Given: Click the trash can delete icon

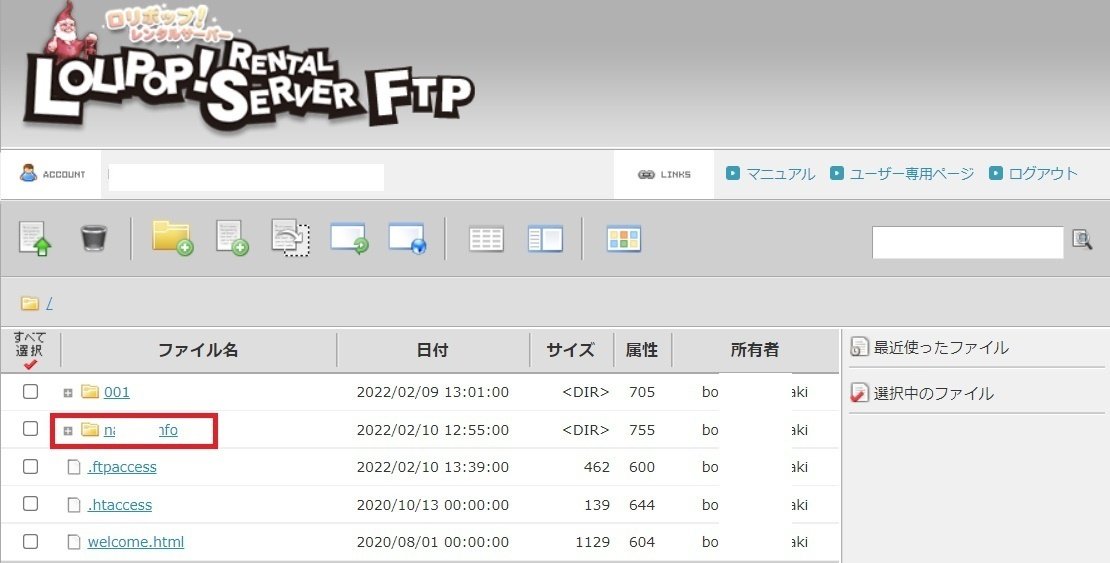Looking at the screenshot, I should click(x=93, y=238).
